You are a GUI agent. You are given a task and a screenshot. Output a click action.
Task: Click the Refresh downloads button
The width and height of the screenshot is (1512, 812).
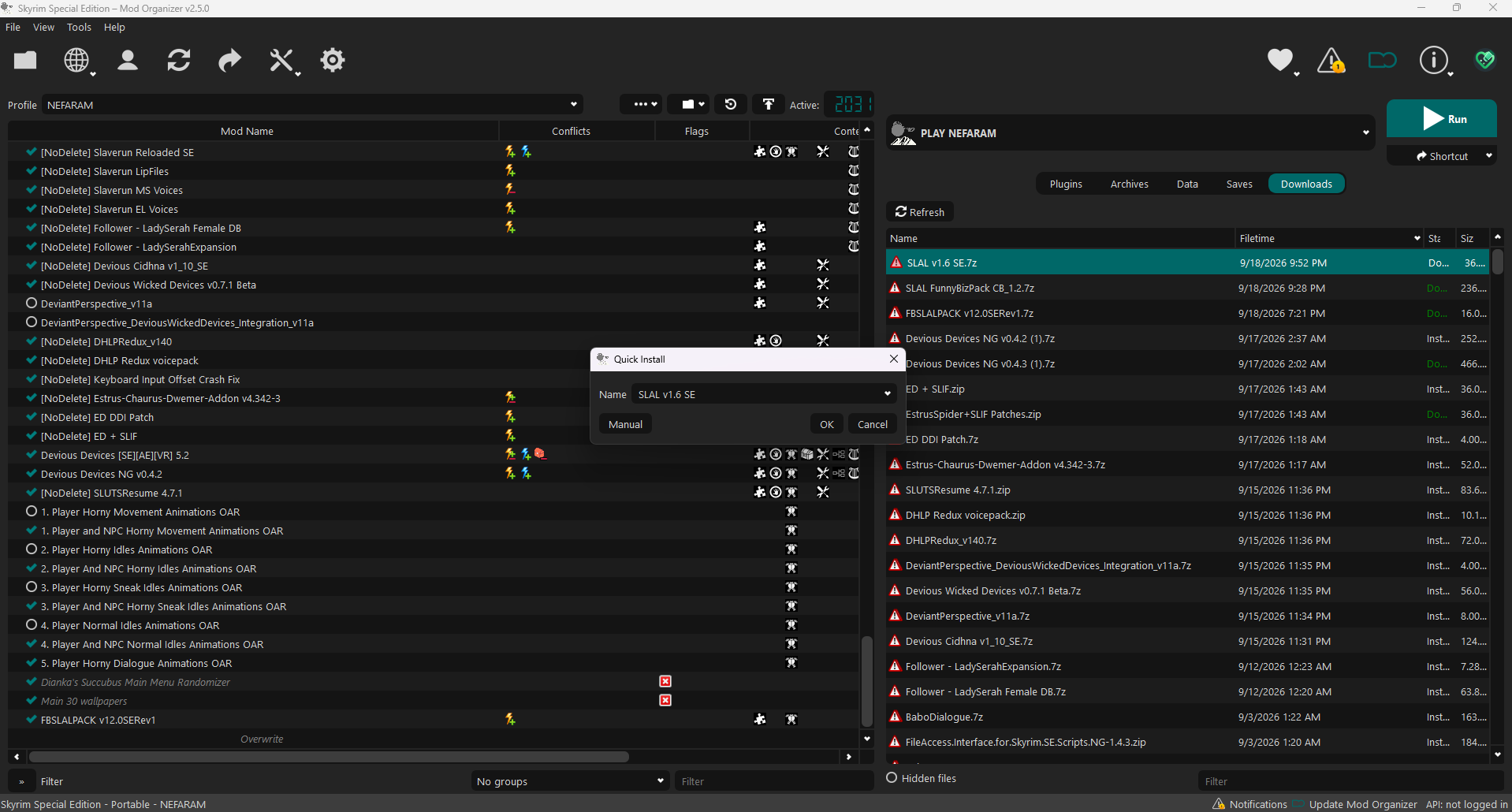click(x=920, y=212)
